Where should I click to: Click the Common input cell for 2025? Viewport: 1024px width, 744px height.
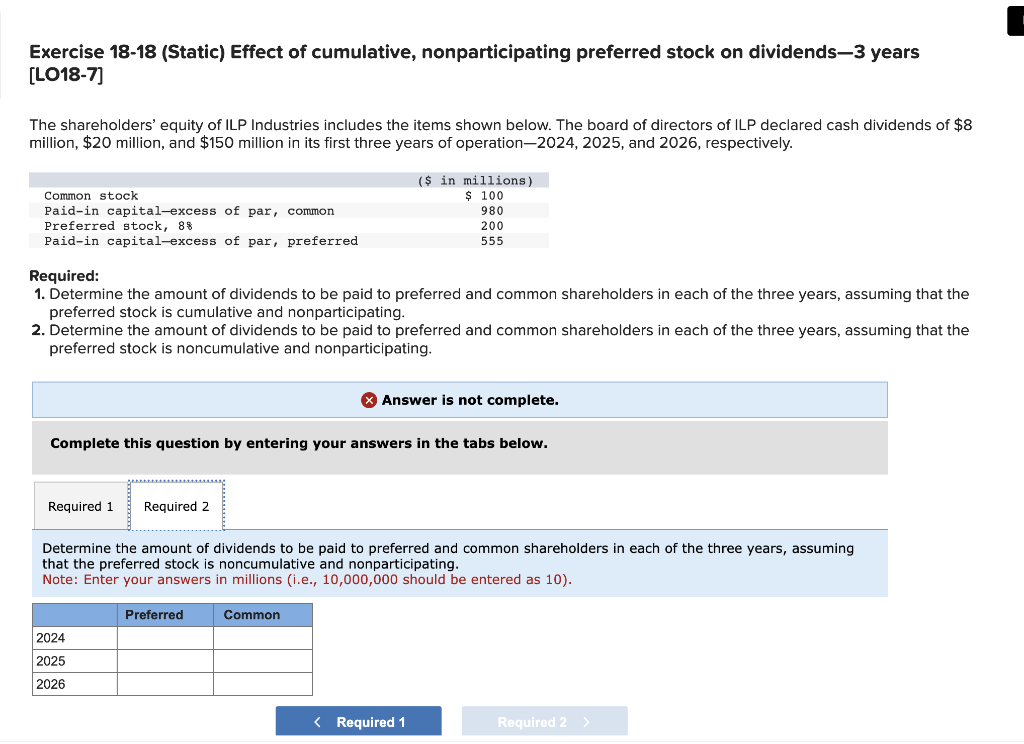tap(262, 661)
